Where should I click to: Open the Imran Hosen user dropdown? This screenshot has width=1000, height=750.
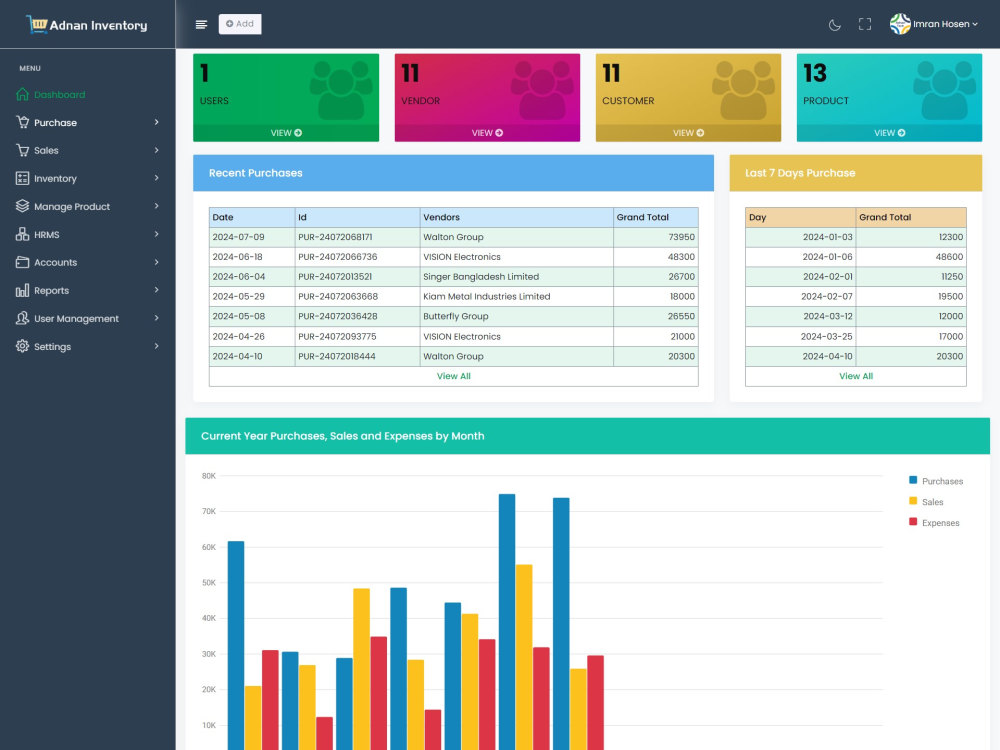pyautogui.click(x=945, y=24)
